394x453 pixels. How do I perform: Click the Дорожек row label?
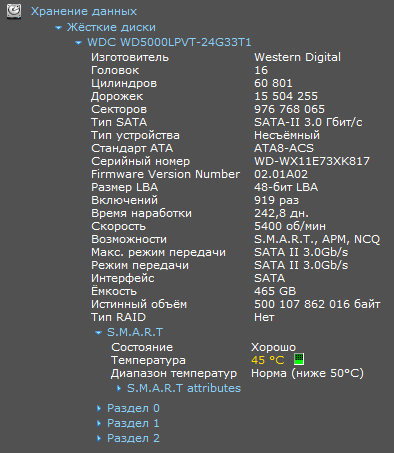[x=117, y=96]
